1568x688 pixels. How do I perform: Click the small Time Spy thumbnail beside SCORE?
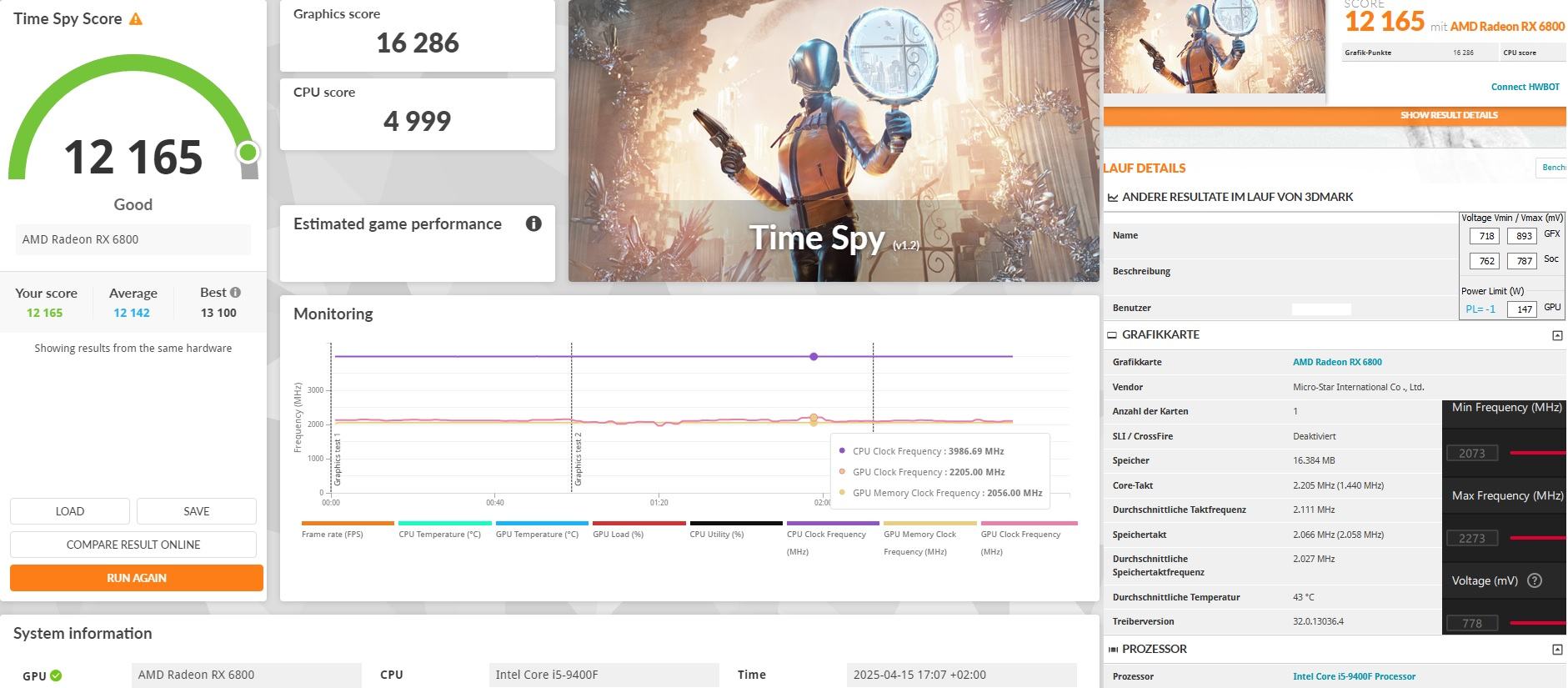[1215, 48]
